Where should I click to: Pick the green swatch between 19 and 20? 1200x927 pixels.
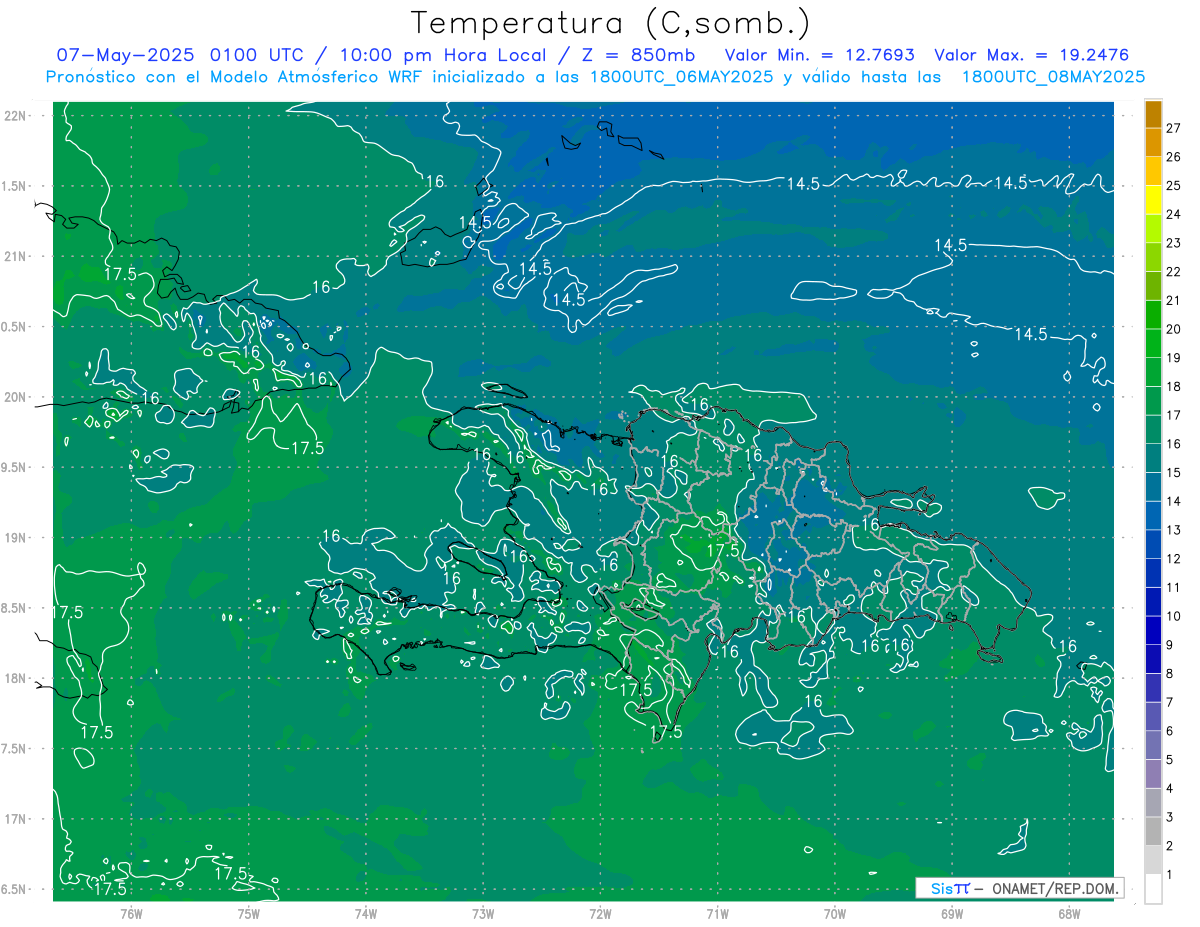[x=1153, y=343]
